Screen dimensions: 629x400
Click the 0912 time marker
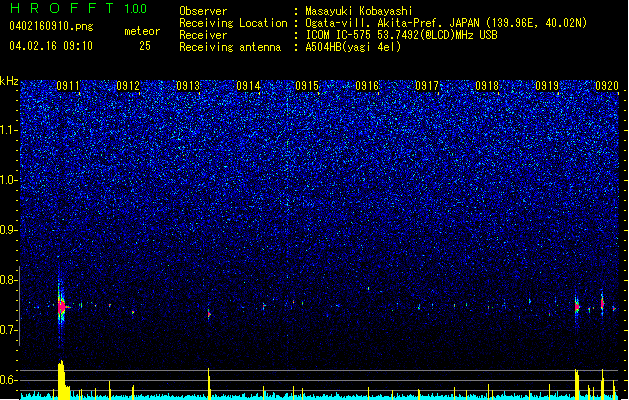click(x=128, y=86)
